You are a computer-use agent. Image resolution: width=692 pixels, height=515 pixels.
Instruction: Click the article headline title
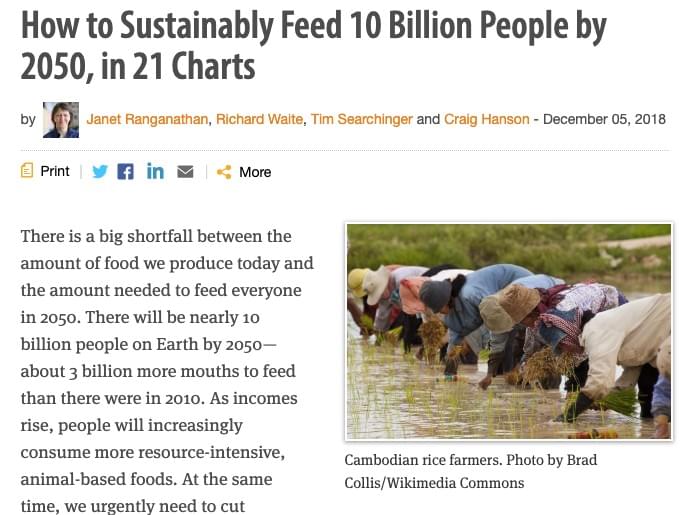[313, 46]
